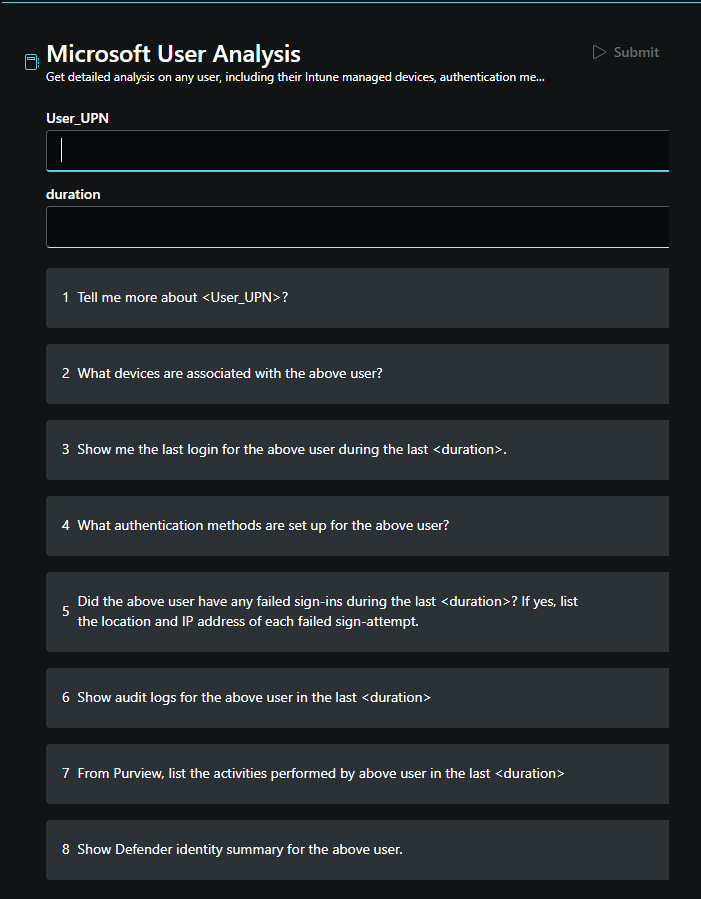This screenshot has width=701, height=899.
Task: Open the 'Show audit logs' prompt
Action: pos(358,698)
